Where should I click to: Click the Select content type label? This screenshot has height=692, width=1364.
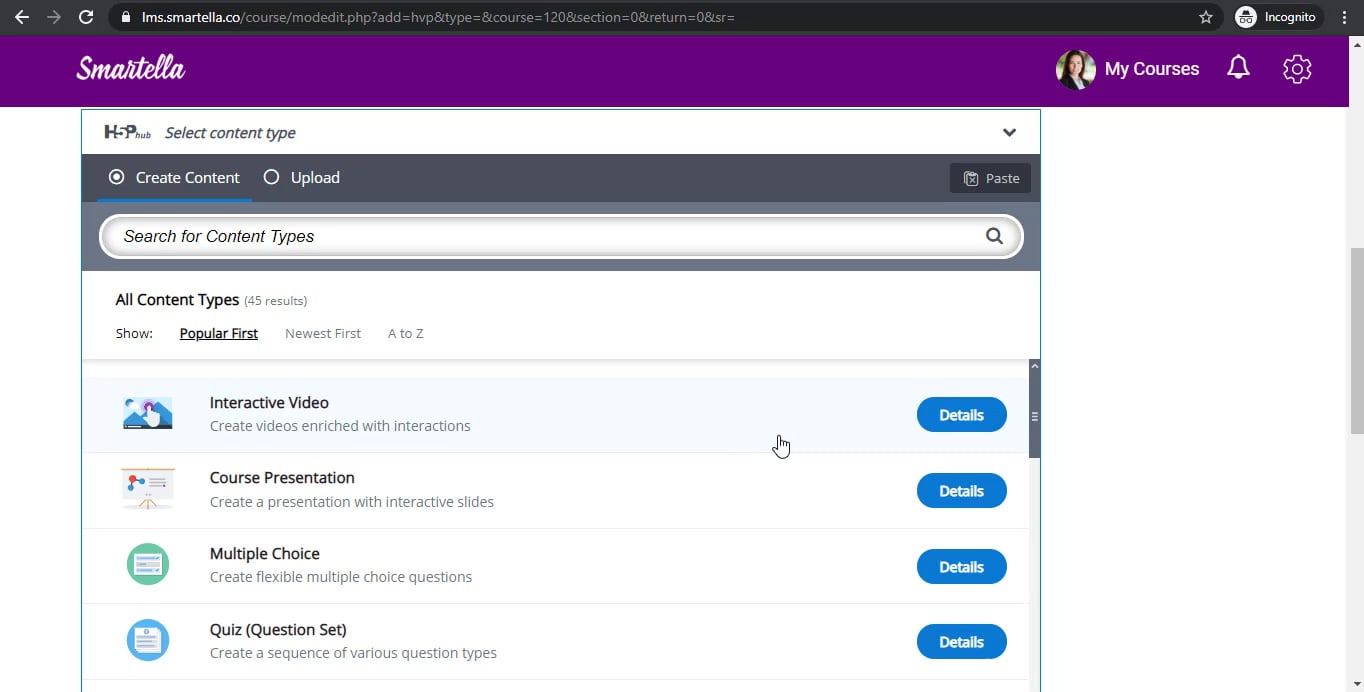[230, 133]
